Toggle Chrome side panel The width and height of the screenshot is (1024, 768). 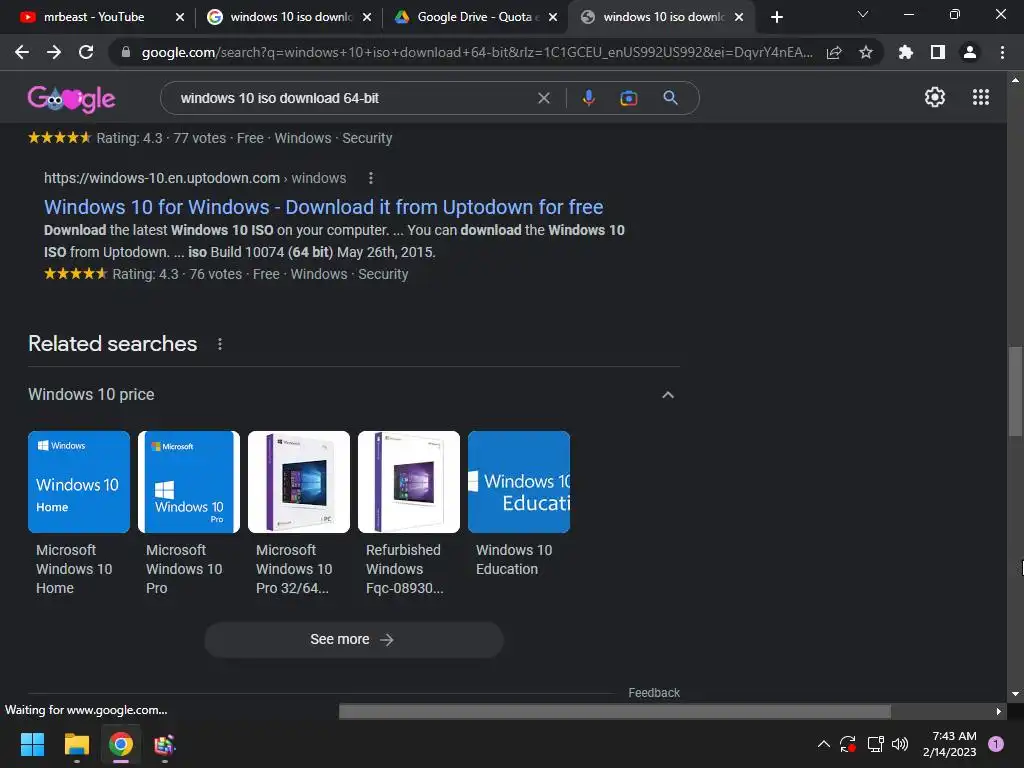click(938, 52)
